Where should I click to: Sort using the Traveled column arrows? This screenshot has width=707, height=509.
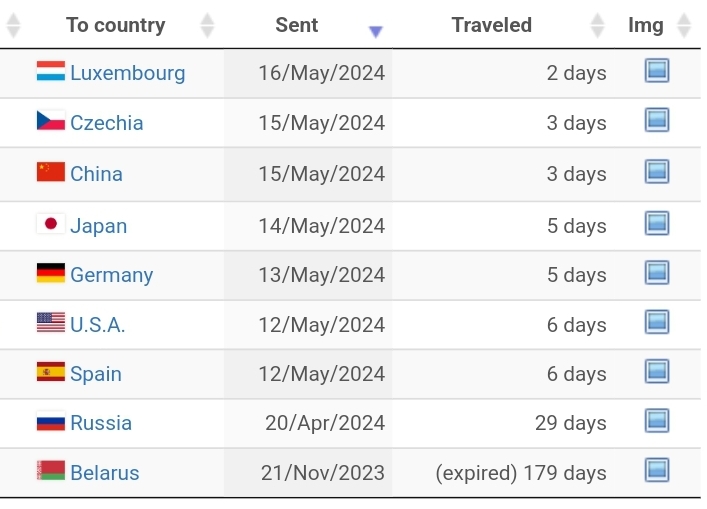point(597,25)
